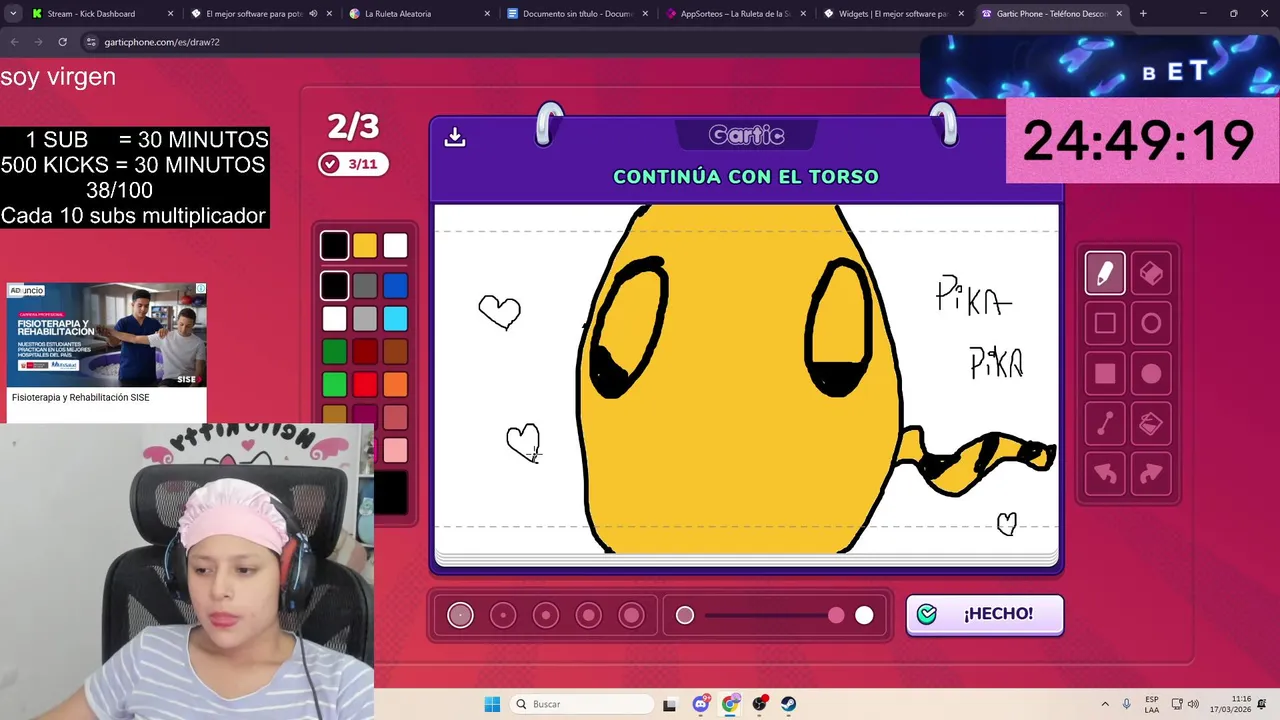This screenshot has width=1280, height=720.
Task: Pick the smallest brush size
Action: tap(460, 615)
